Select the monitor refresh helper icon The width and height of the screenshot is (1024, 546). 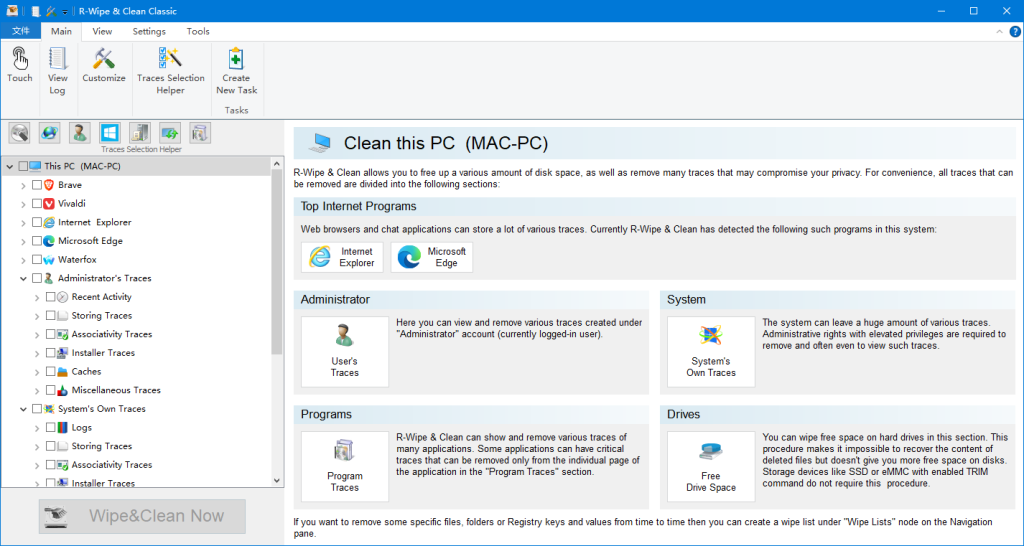170,133
